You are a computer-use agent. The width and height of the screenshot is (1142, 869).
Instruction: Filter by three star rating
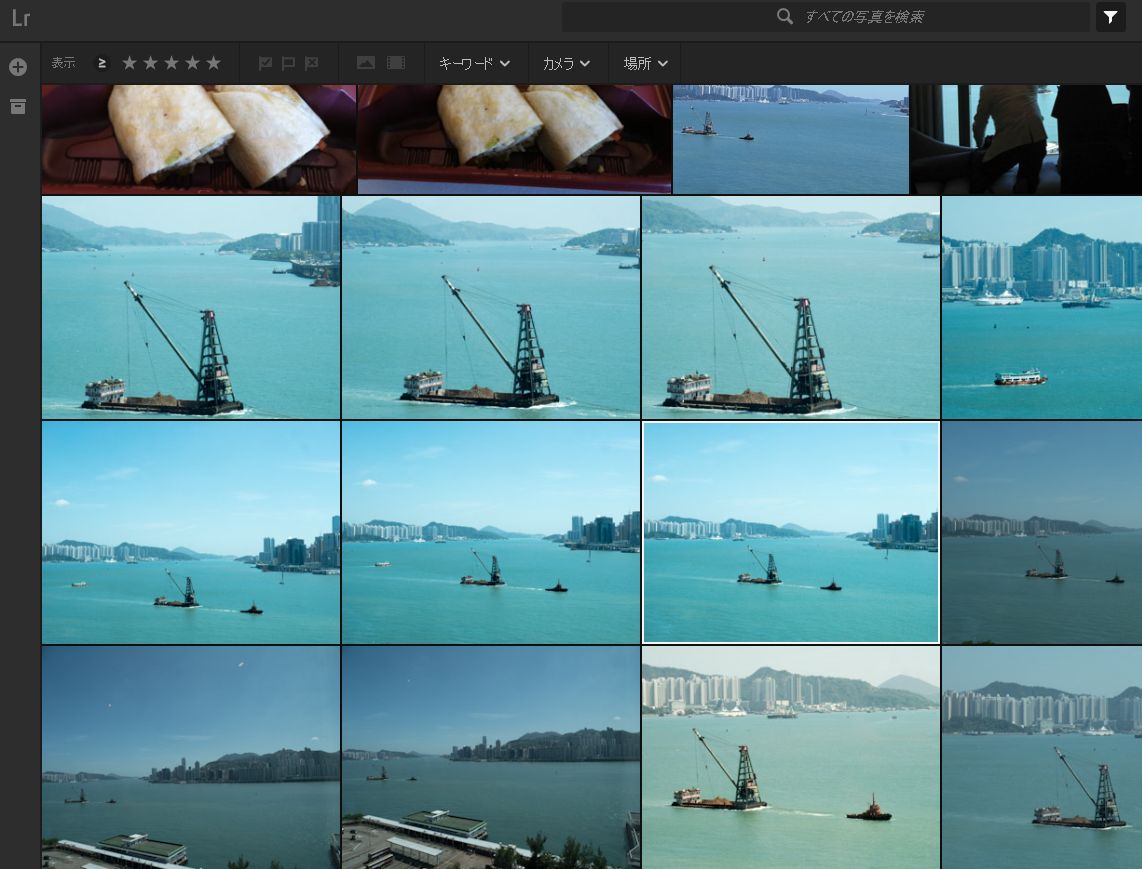pos(171,63)
